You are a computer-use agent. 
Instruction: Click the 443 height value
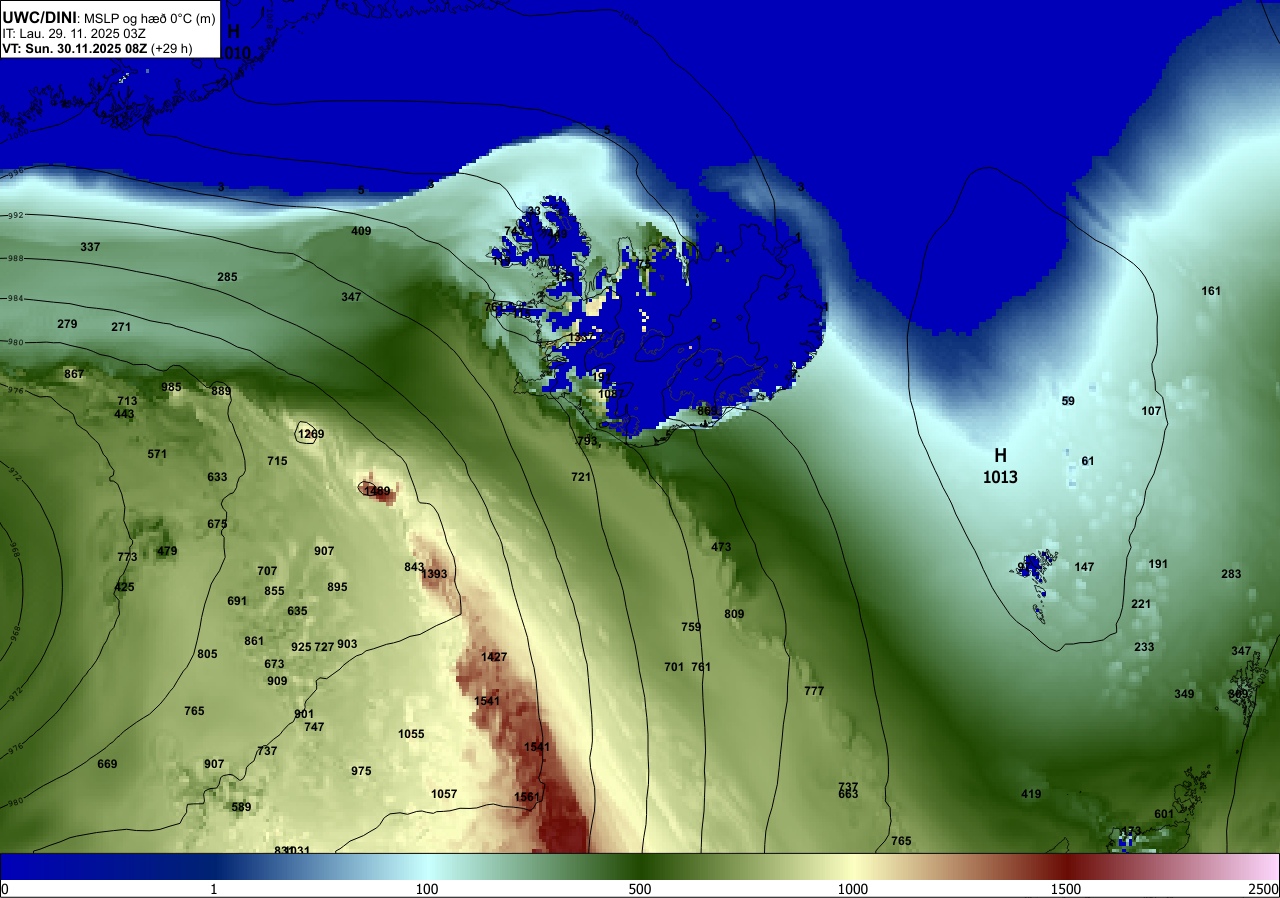click(124, 414)
